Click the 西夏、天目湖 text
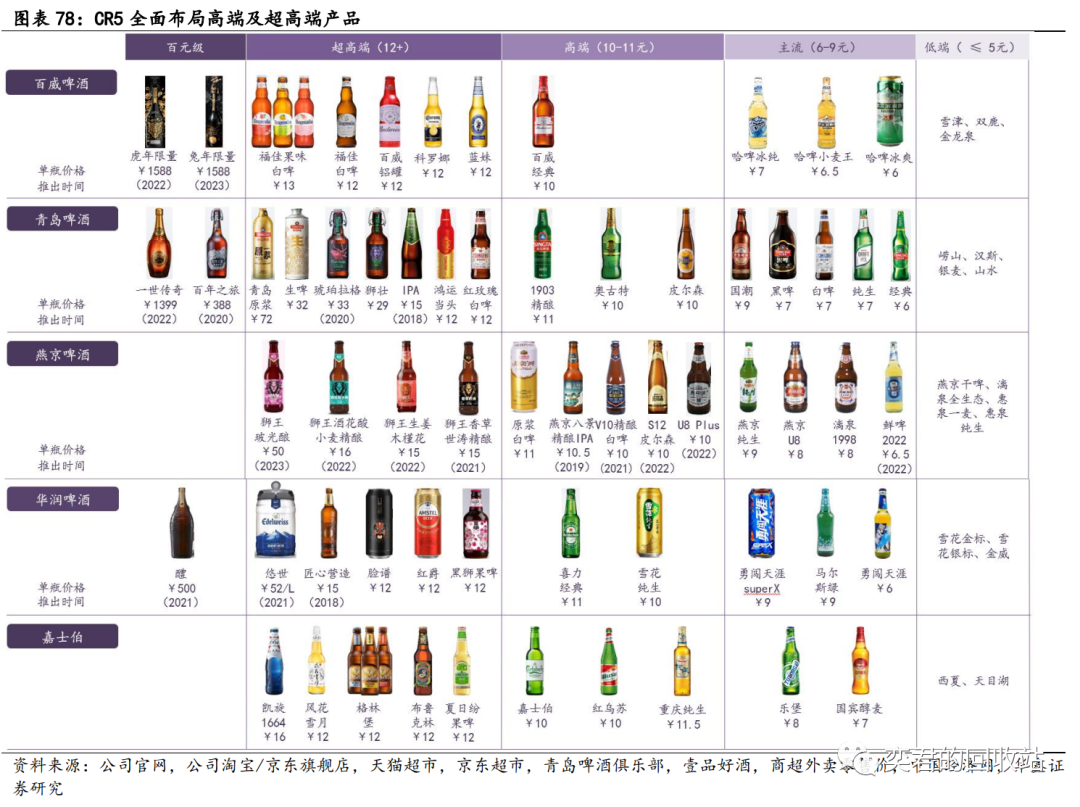 (x=973, y=680)
